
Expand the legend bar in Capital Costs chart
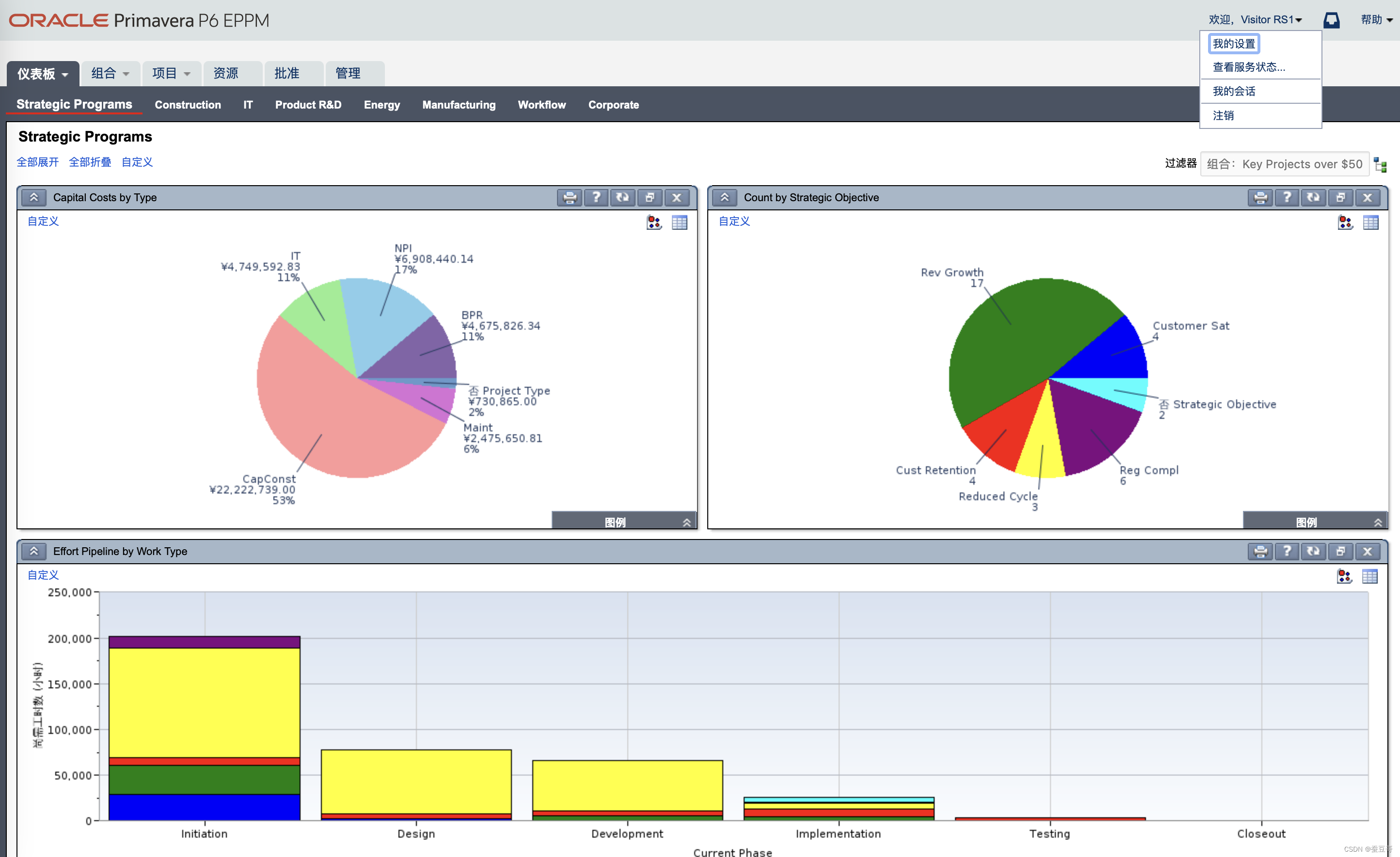[686, 522]
